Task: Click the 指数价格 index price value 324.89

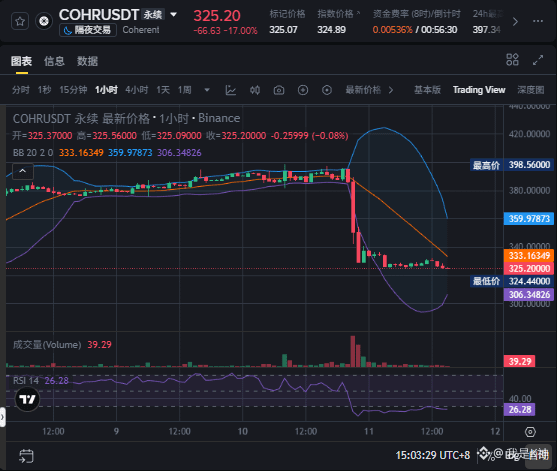Action: [331, 29]
